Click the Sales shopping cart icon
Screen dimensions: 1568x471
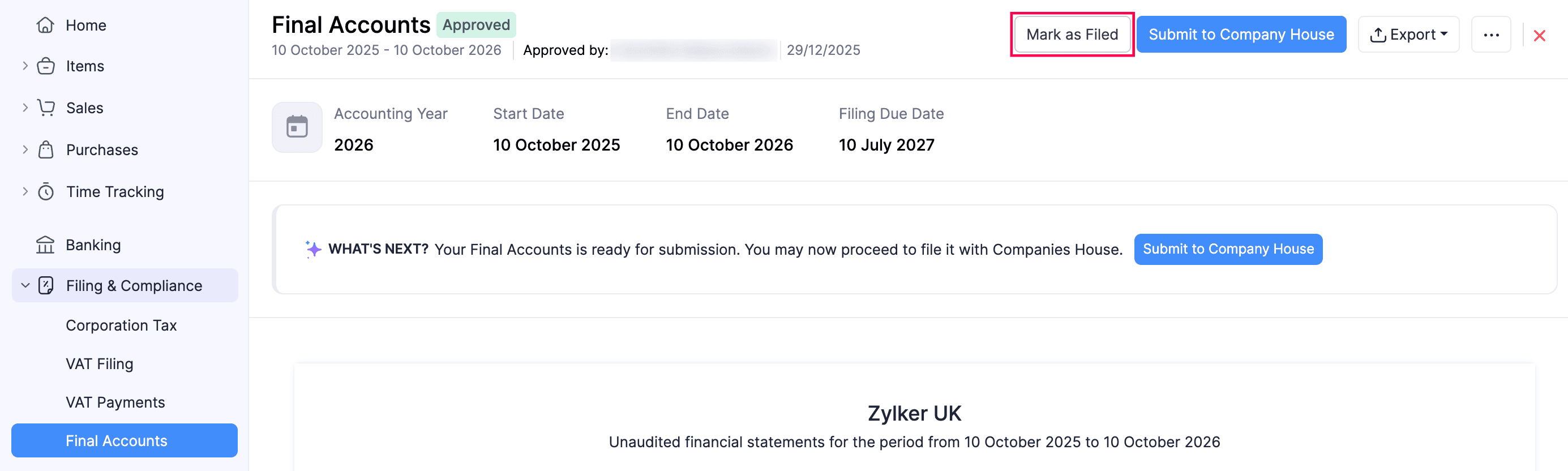46,108
